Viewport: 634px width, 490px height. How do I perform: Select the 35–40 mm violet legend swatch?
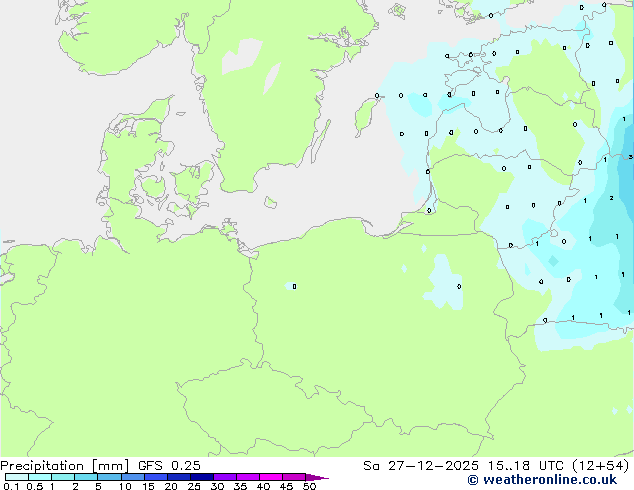(x=247, y=477)
